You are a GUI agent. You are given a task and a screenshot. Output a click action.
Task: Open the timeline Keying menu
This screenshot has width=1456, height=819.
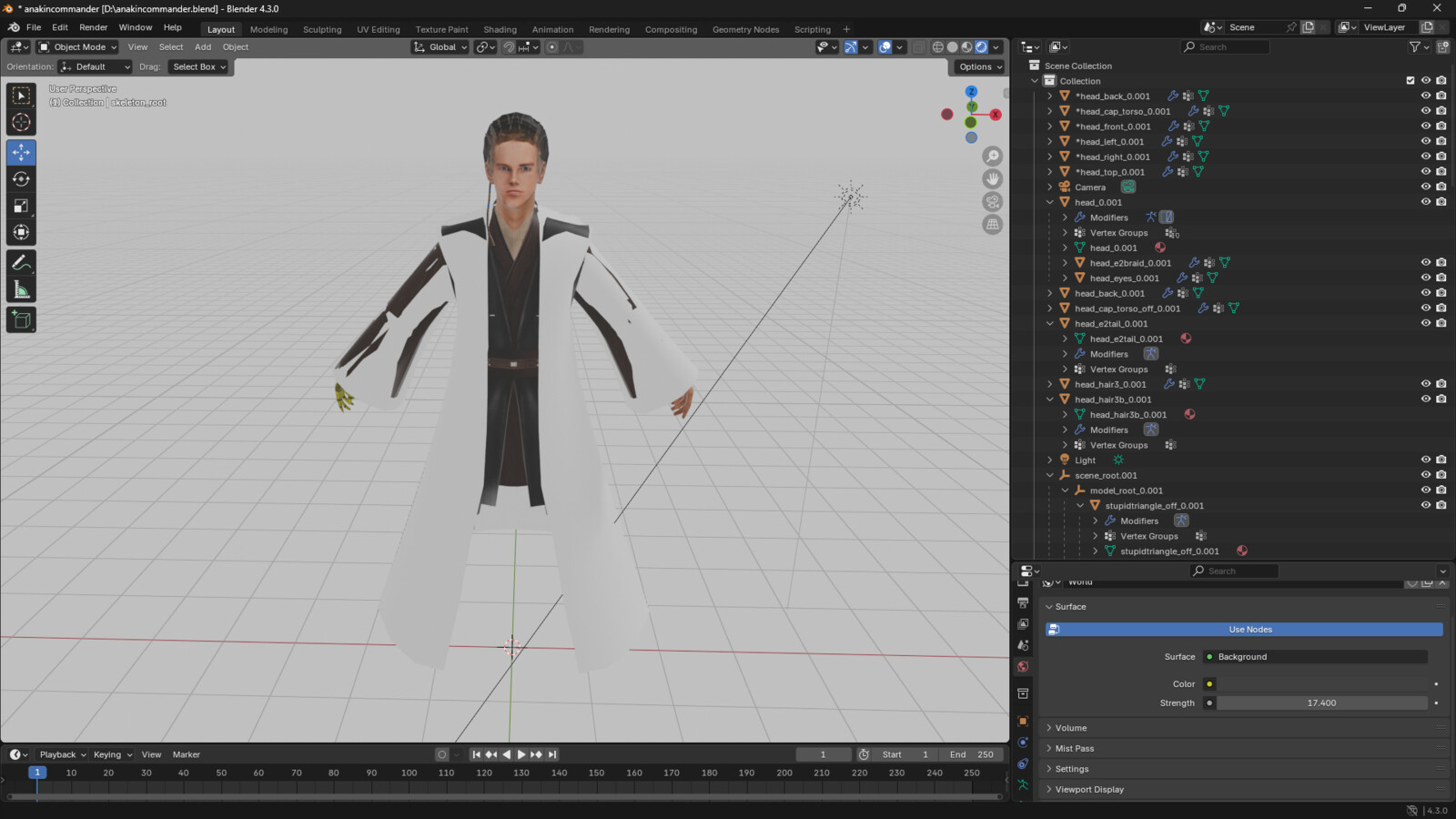(x=112, y=754)
